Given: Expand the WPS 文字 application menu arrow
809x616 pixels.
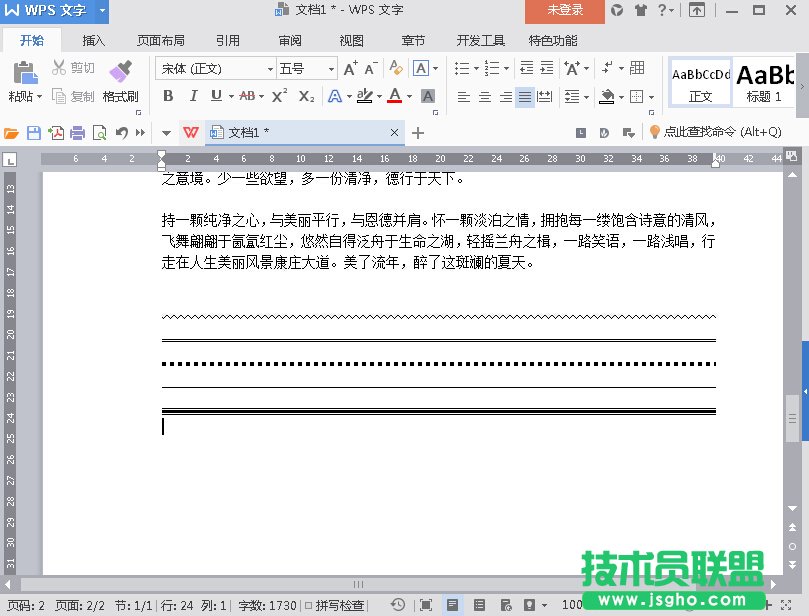Looking at the screenshot, I should [103, 10].
